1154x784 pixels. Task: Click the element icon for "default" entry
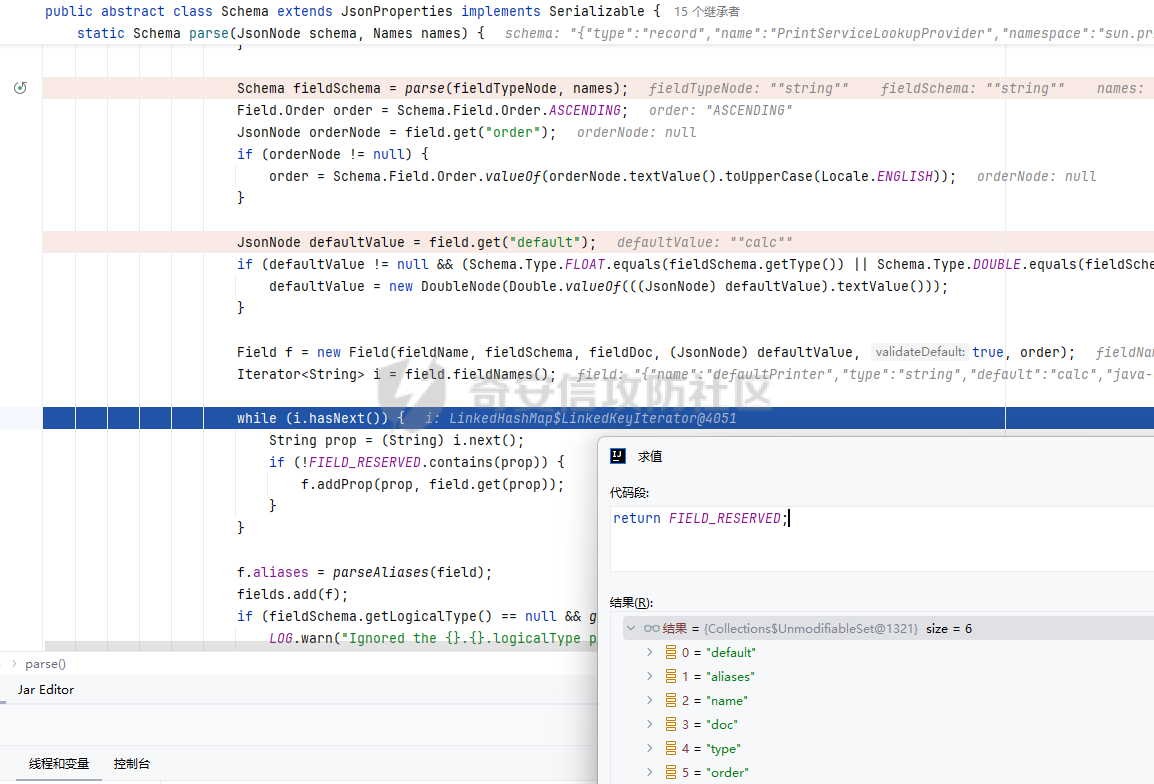pos(671,653)
